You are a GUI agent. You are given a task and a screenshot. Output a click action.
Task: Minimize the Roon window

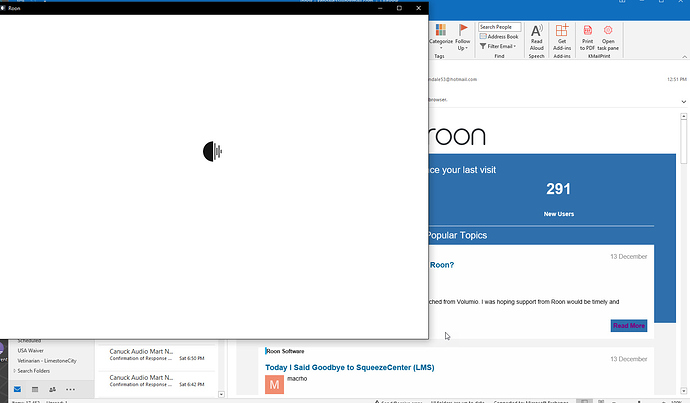(380, 8)
